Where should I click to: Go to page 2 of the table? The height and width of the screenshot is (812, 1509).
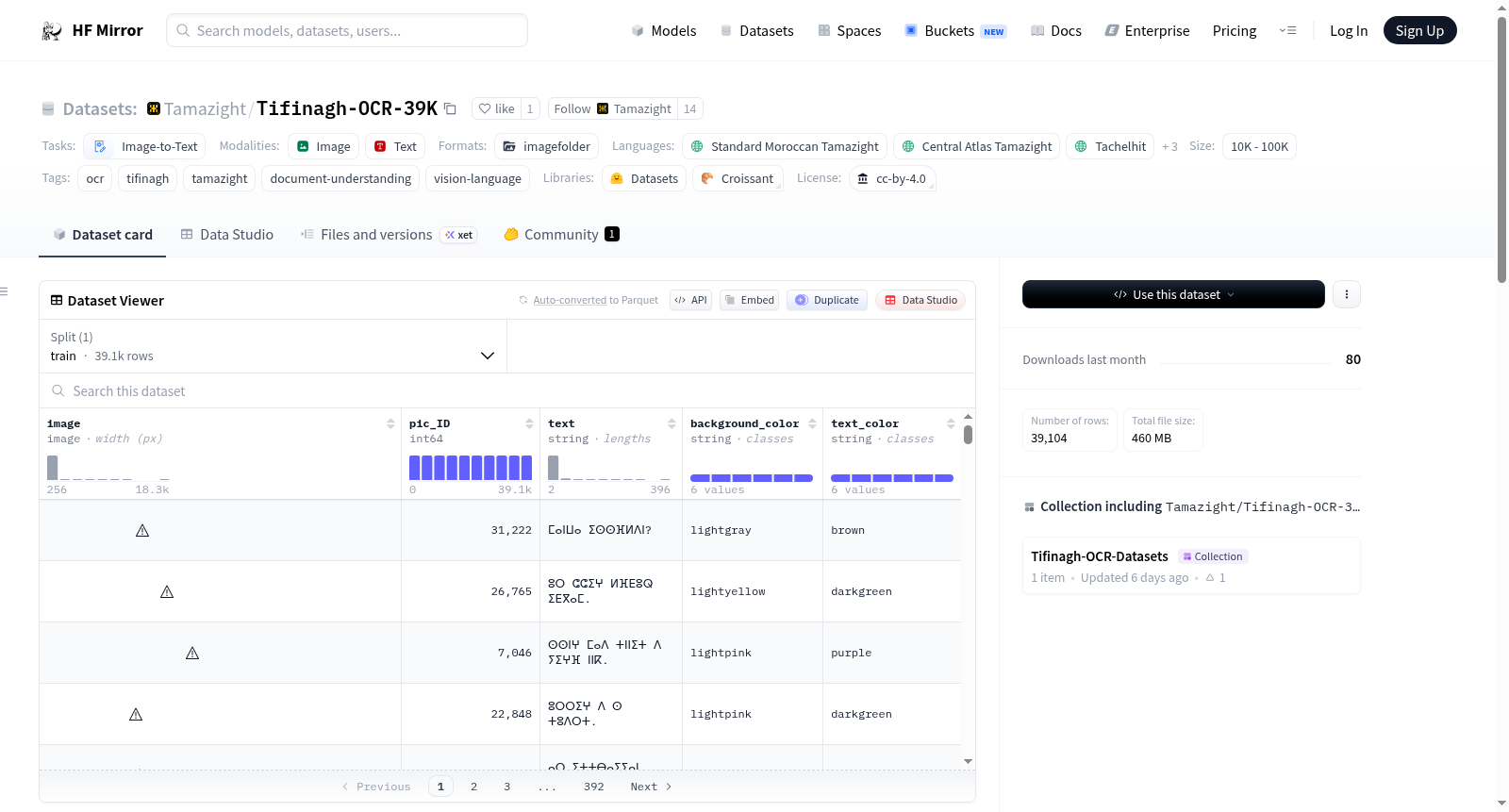(x=473, y=787)
